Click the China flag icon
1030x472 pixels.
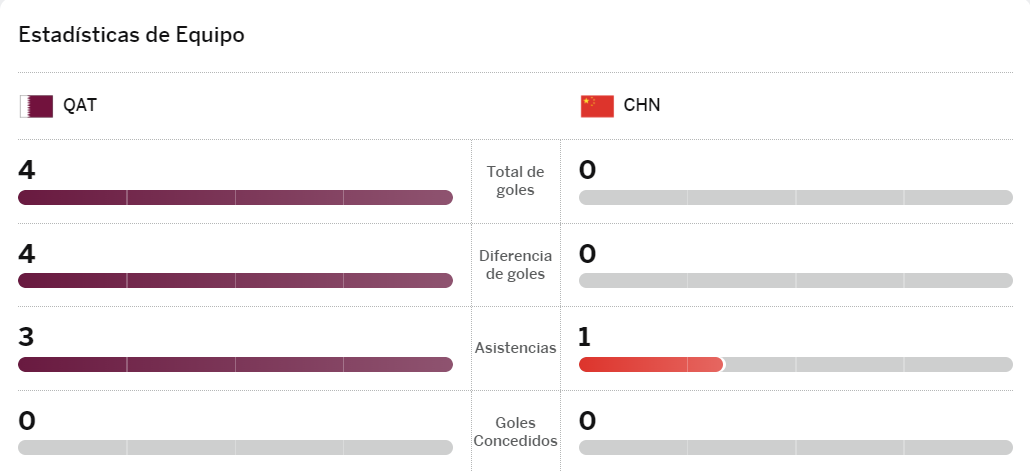click(x=597, y=106)
